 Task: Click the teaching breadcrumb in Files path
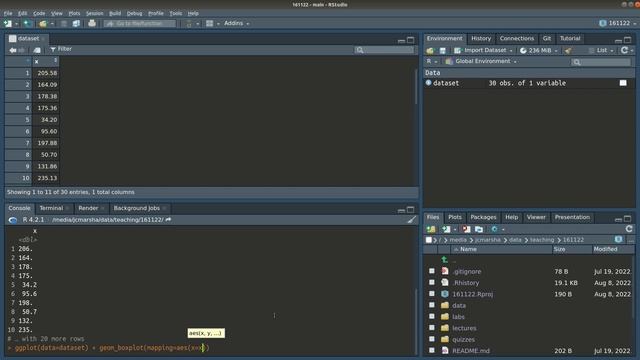click(542, 240)
